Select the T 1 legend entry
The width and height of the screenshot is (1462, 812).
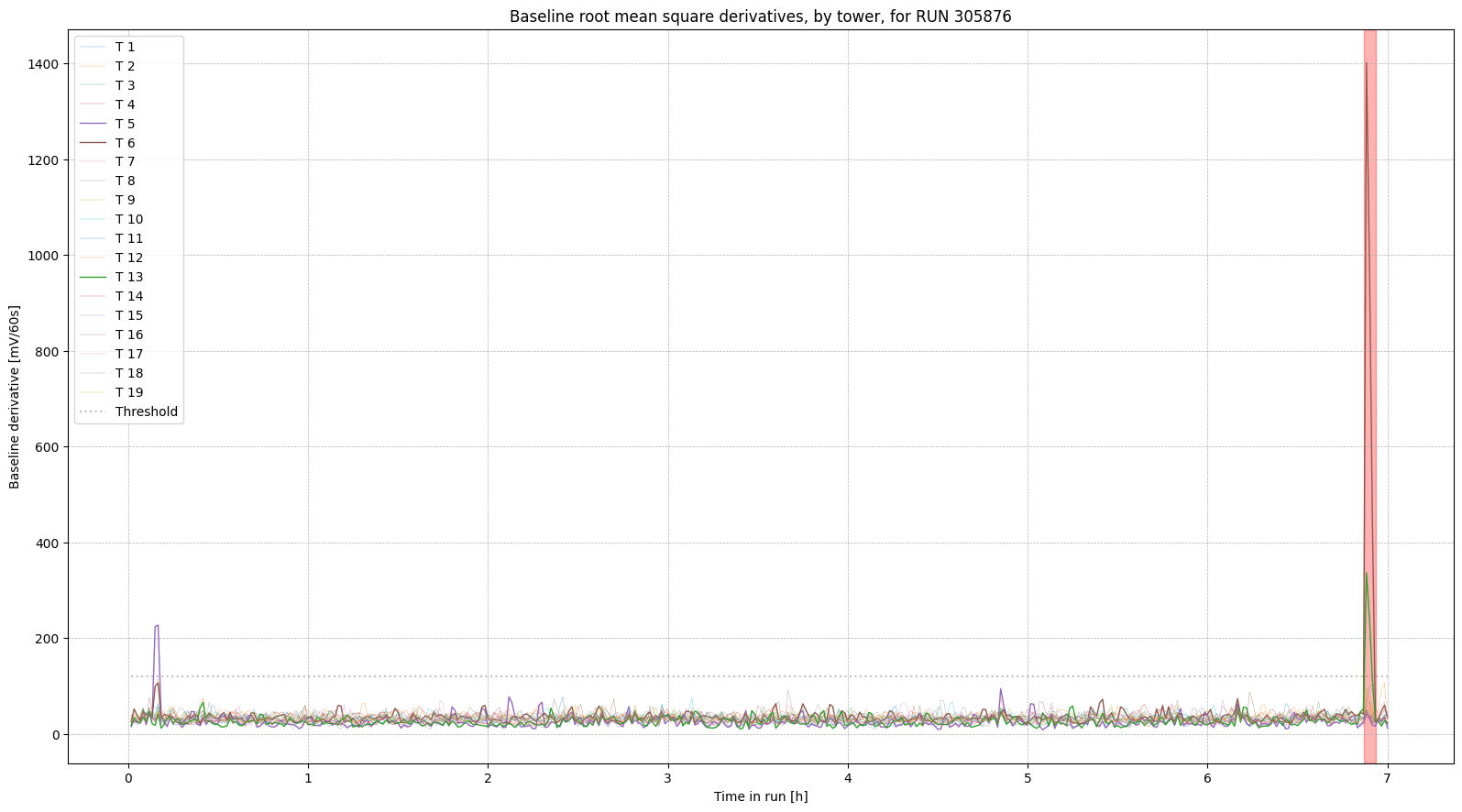tap(125, 47)
